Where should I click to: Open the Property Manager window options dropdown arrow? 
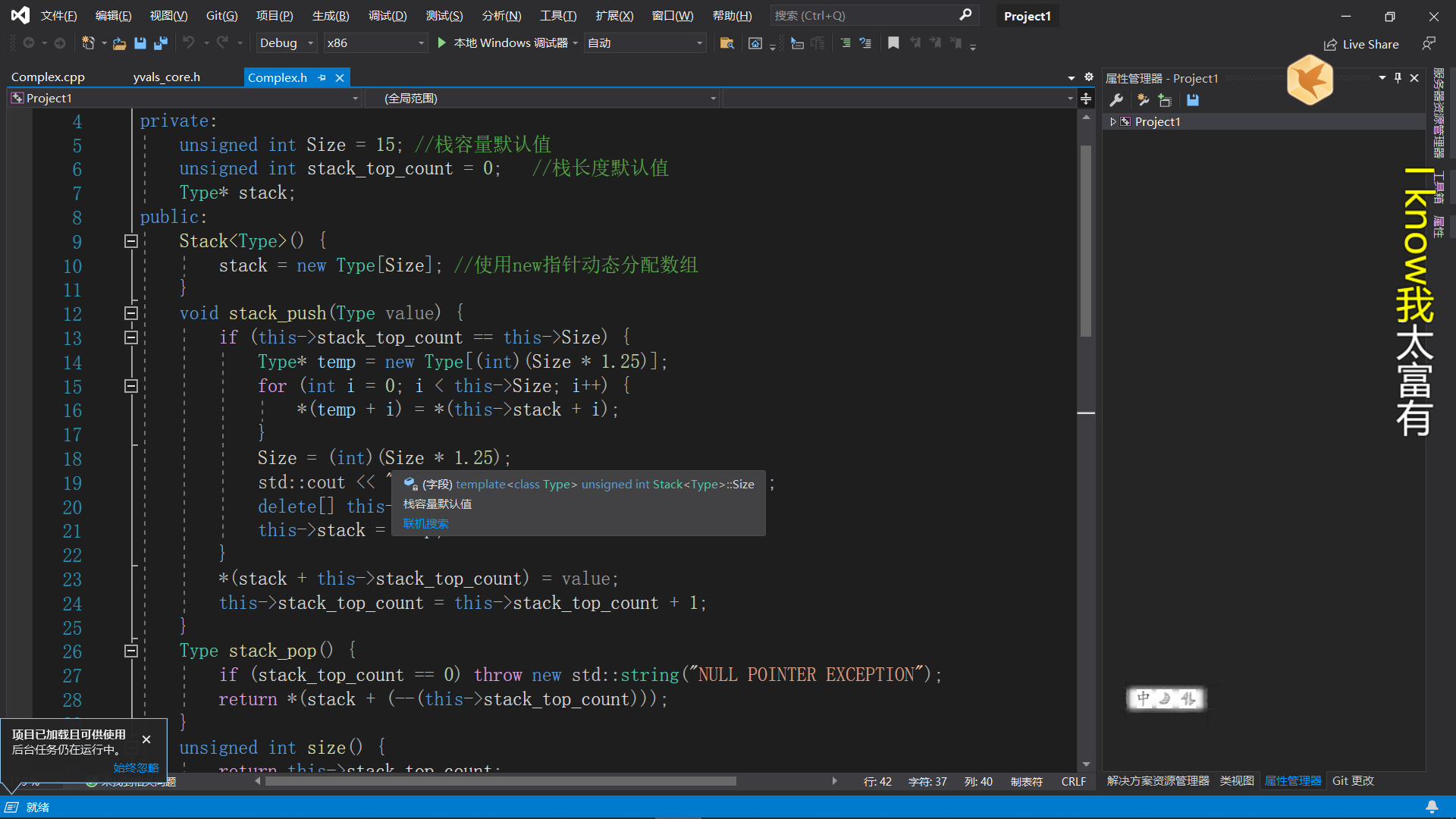pos(1382,77)
